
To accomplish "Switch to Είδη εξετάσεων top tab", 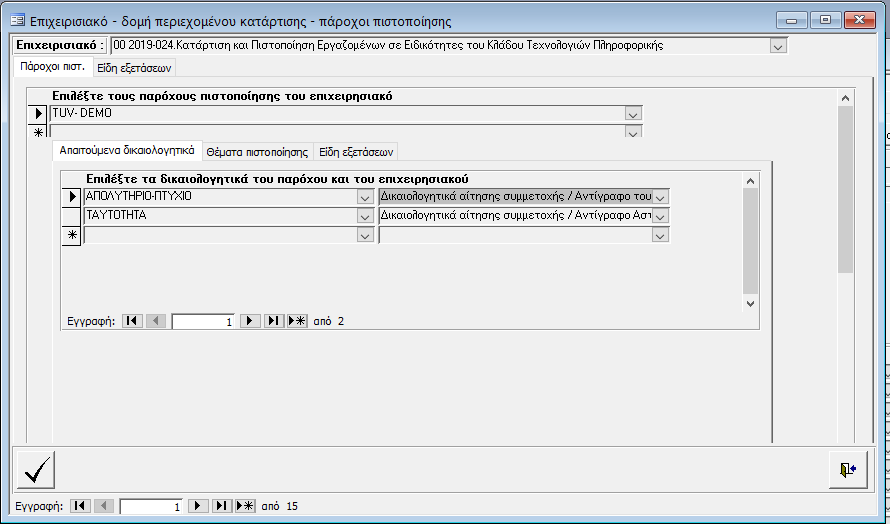I will tap(134, 68).
